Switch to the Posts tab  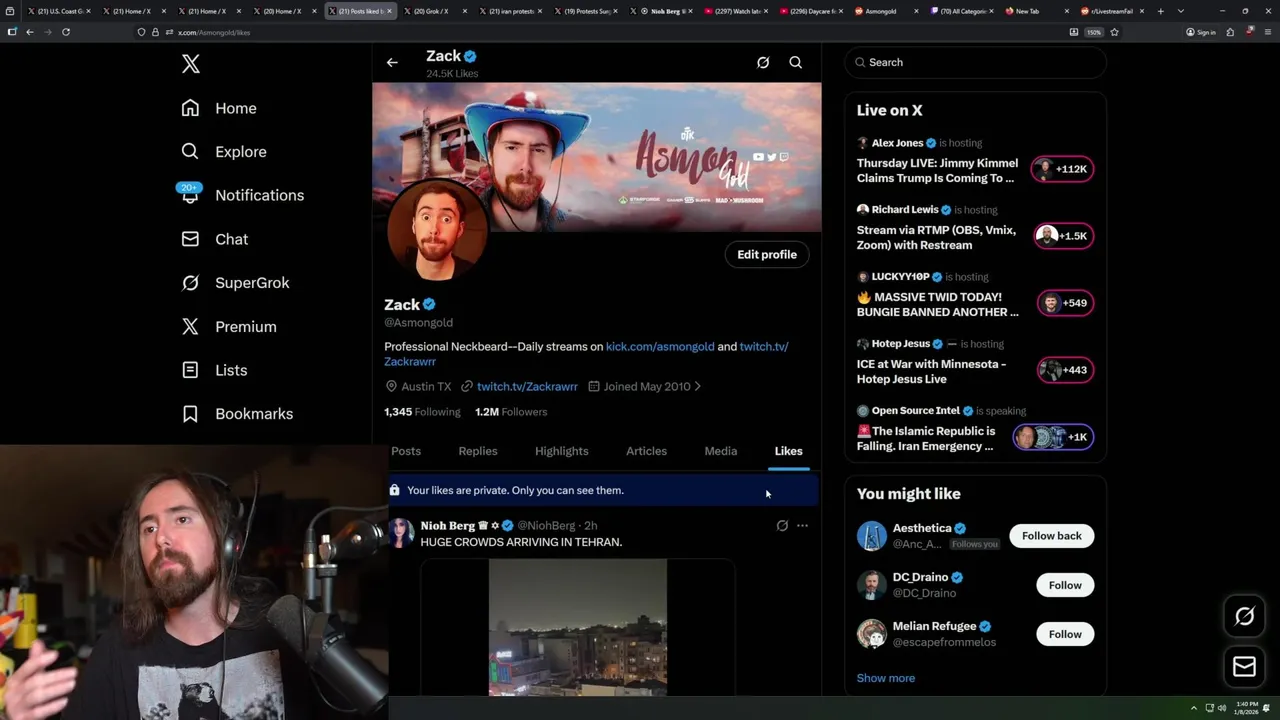406,451
